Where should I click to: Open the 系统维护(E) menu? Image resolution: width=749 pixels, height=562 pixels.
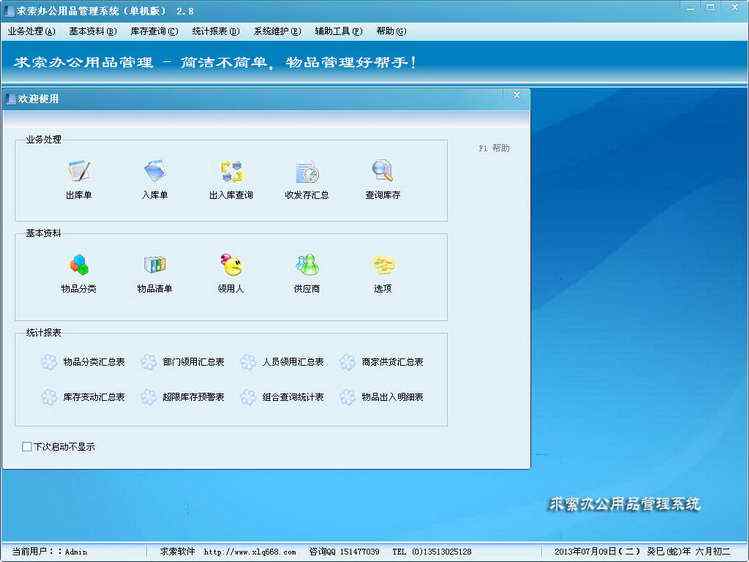(x=277, y=32)
